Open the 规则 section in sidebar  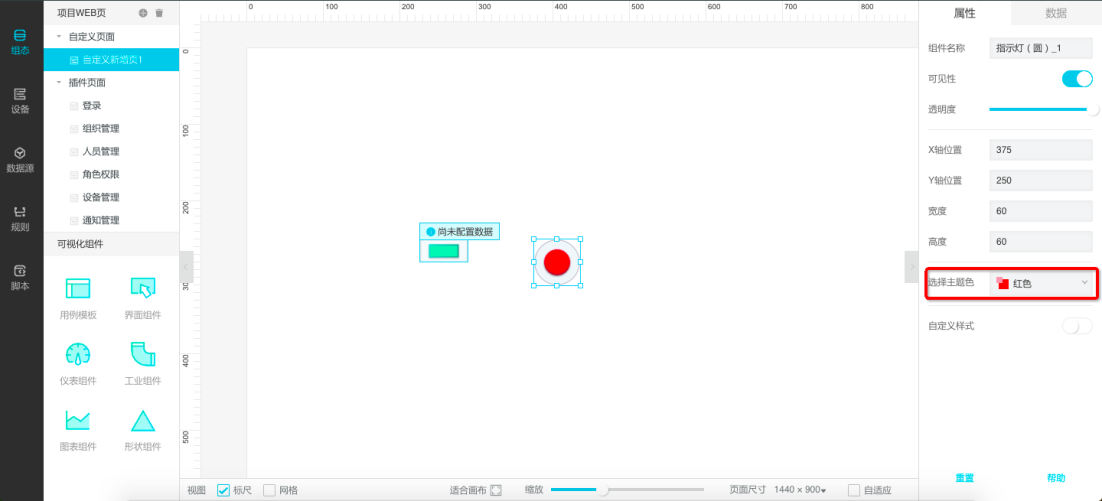[x=20, y=219]
